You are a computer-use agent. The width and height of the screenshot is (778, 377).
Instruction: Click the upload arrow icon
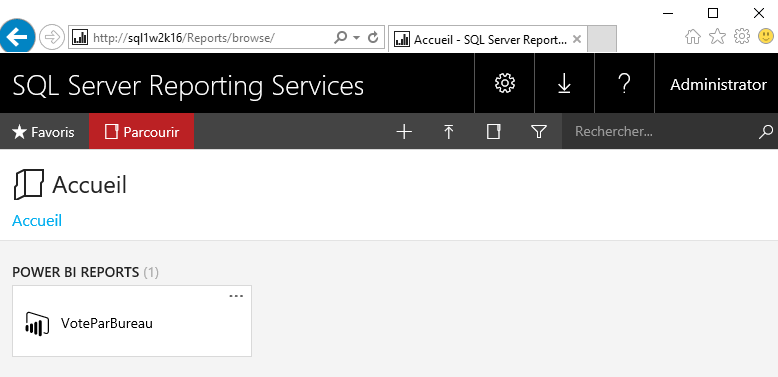tap(449, 131)
